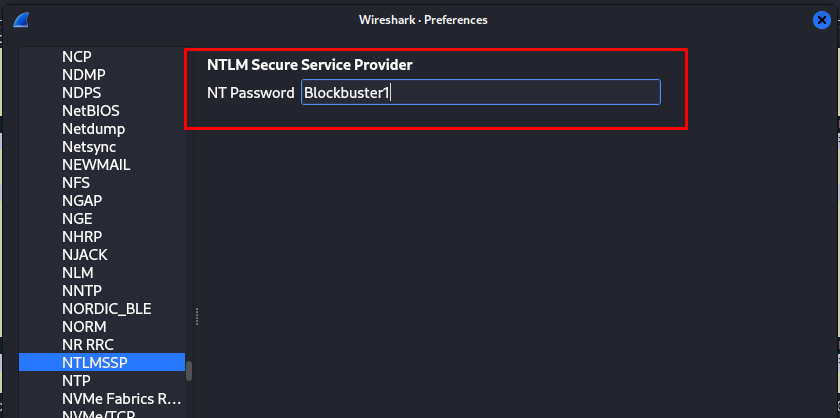The height and width of the screenshot is (418, 840).
Task: Select NCP protocol entry
Action: tap(77, 57)
